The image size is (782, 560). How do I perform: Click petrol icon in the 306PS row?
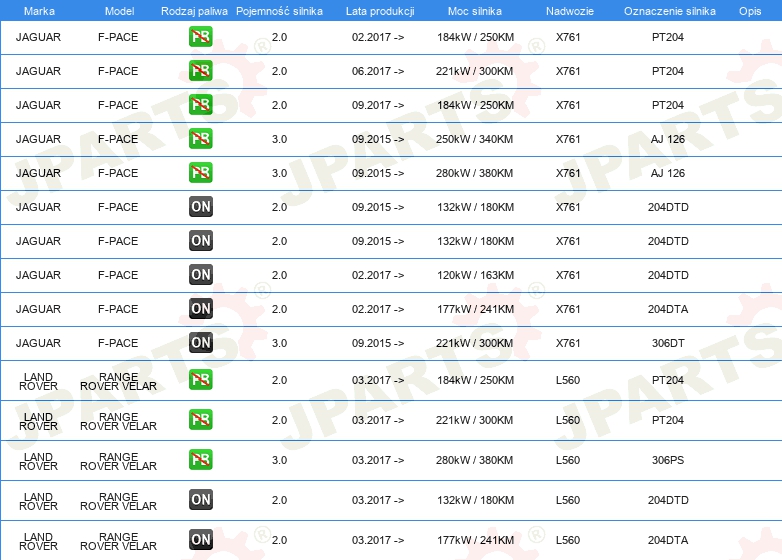[x=201, y=460]
